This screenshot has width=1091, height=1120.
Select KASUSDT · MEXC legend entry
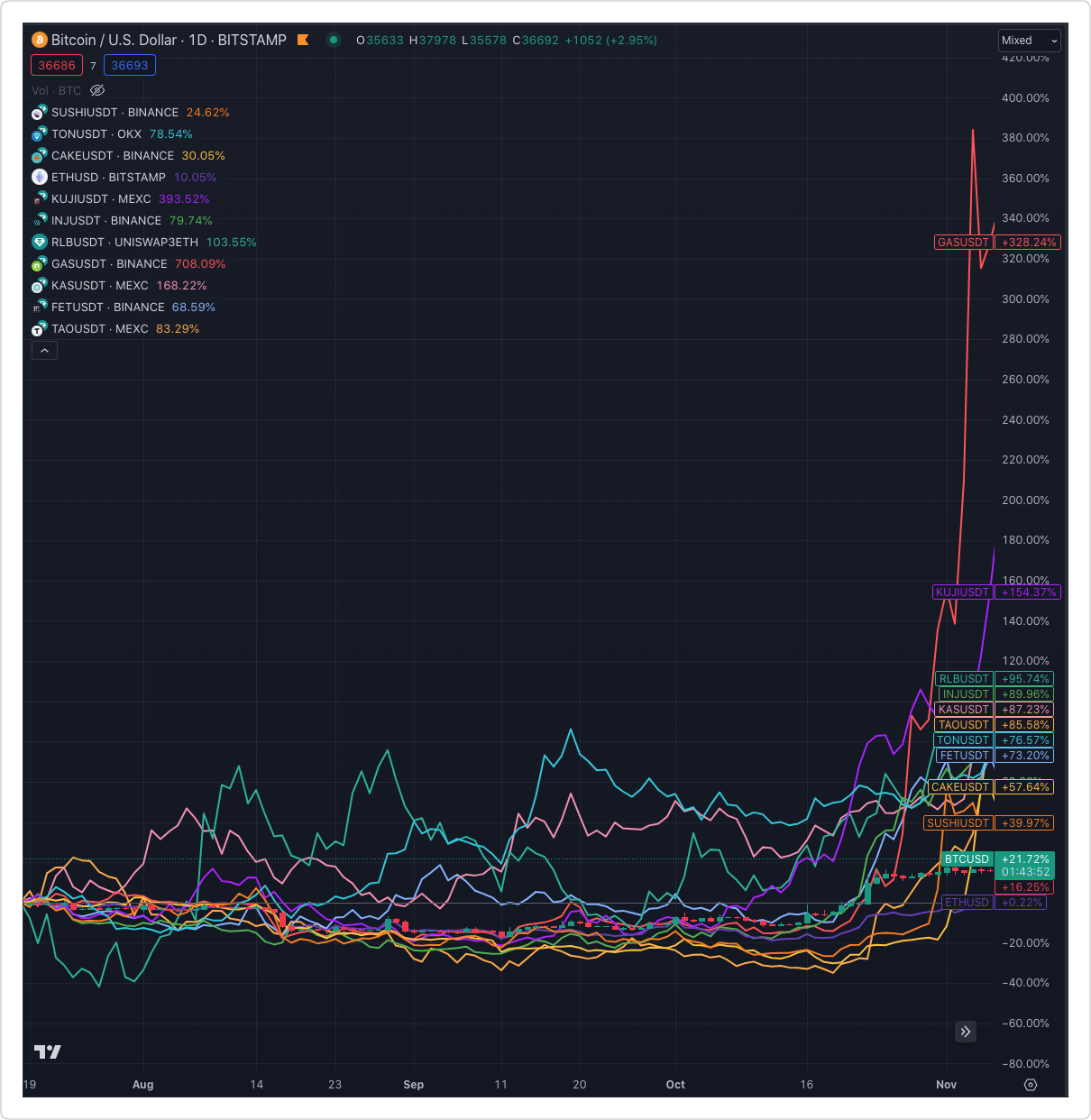100,286
